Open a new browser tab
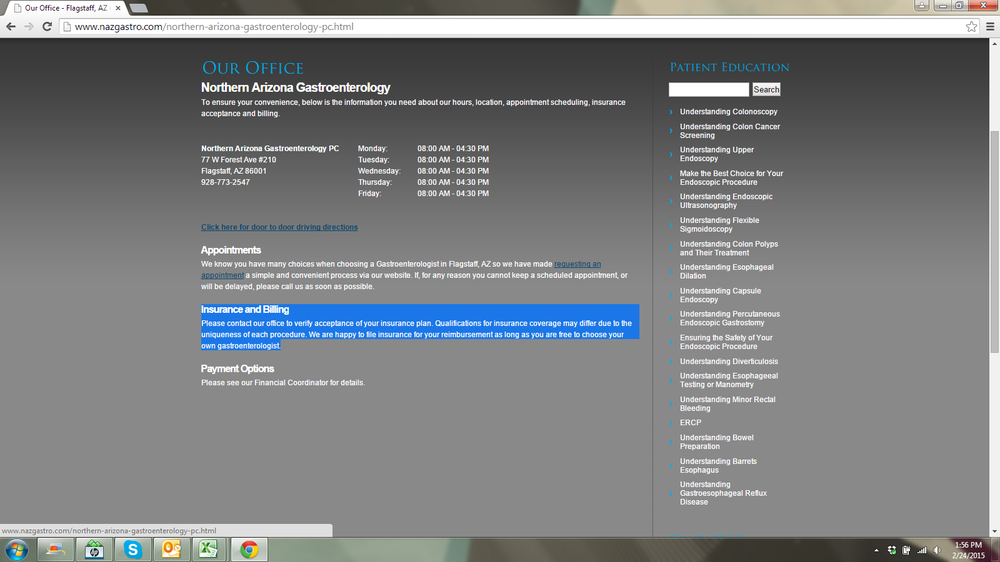 point(139,8)
